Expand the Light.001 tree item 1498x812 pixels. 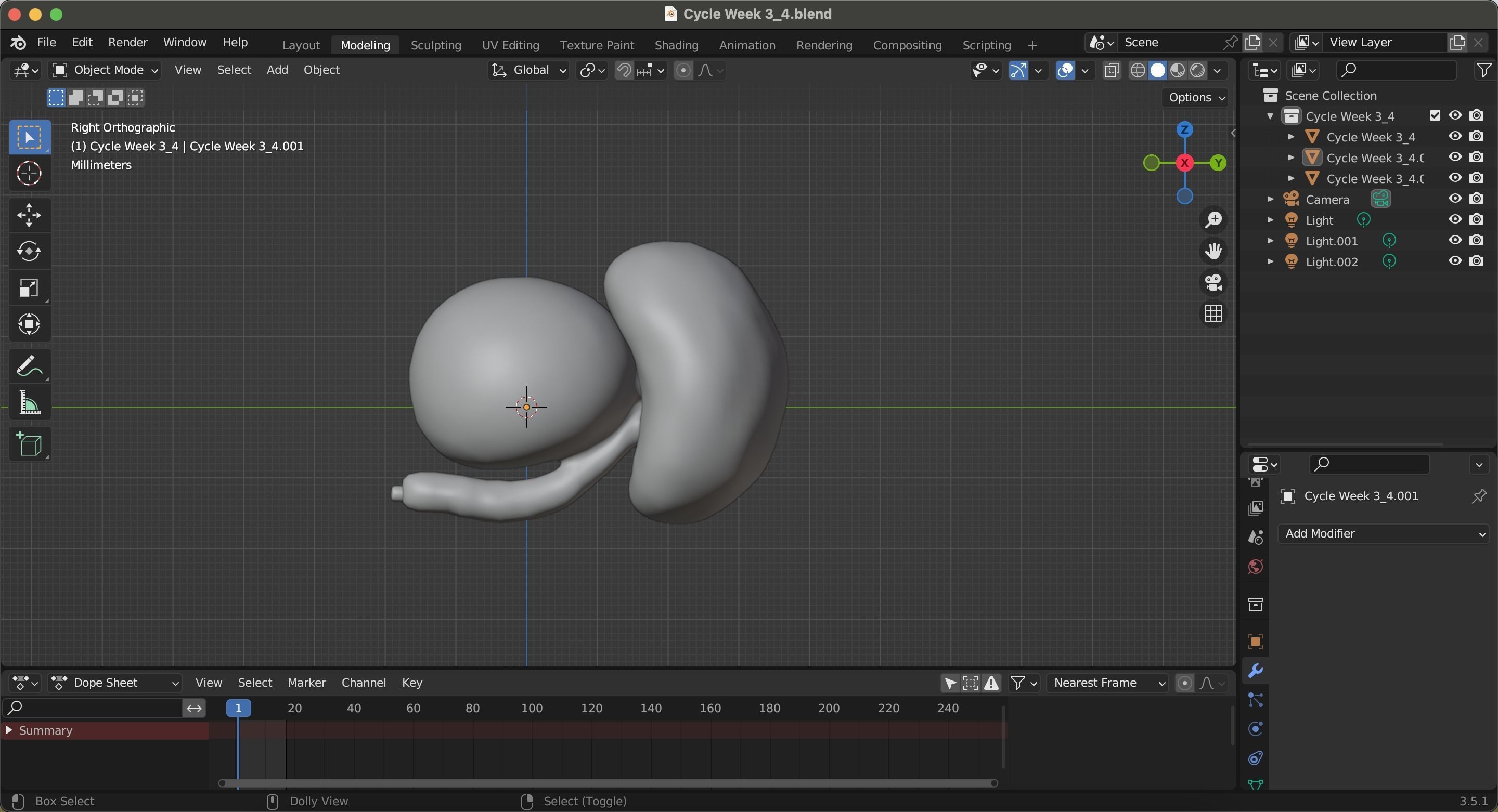(1271, 241)
